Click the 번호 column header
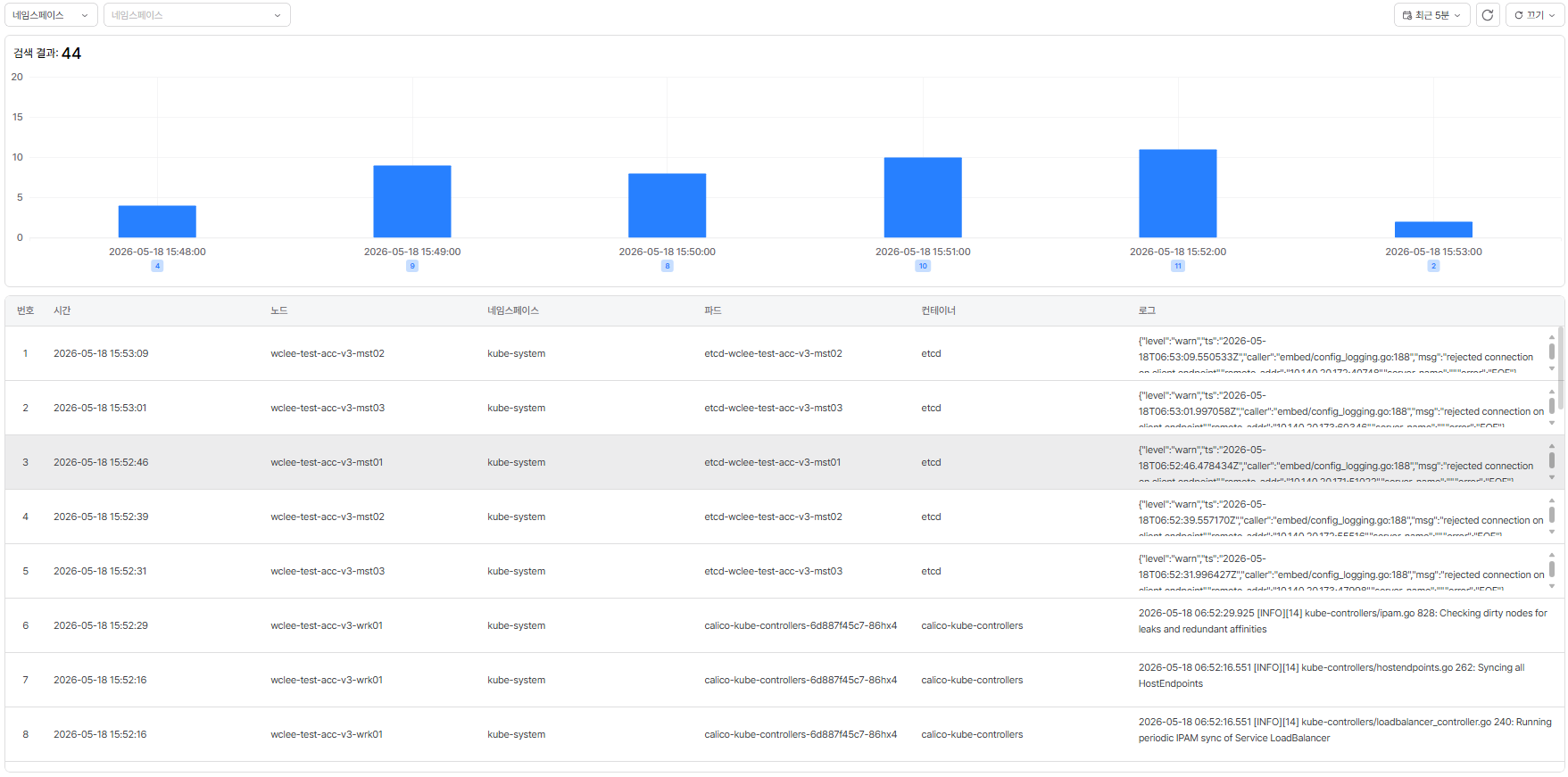Image resolution: width=1568 pixels, height=777 pixels. tap(25, 310)
